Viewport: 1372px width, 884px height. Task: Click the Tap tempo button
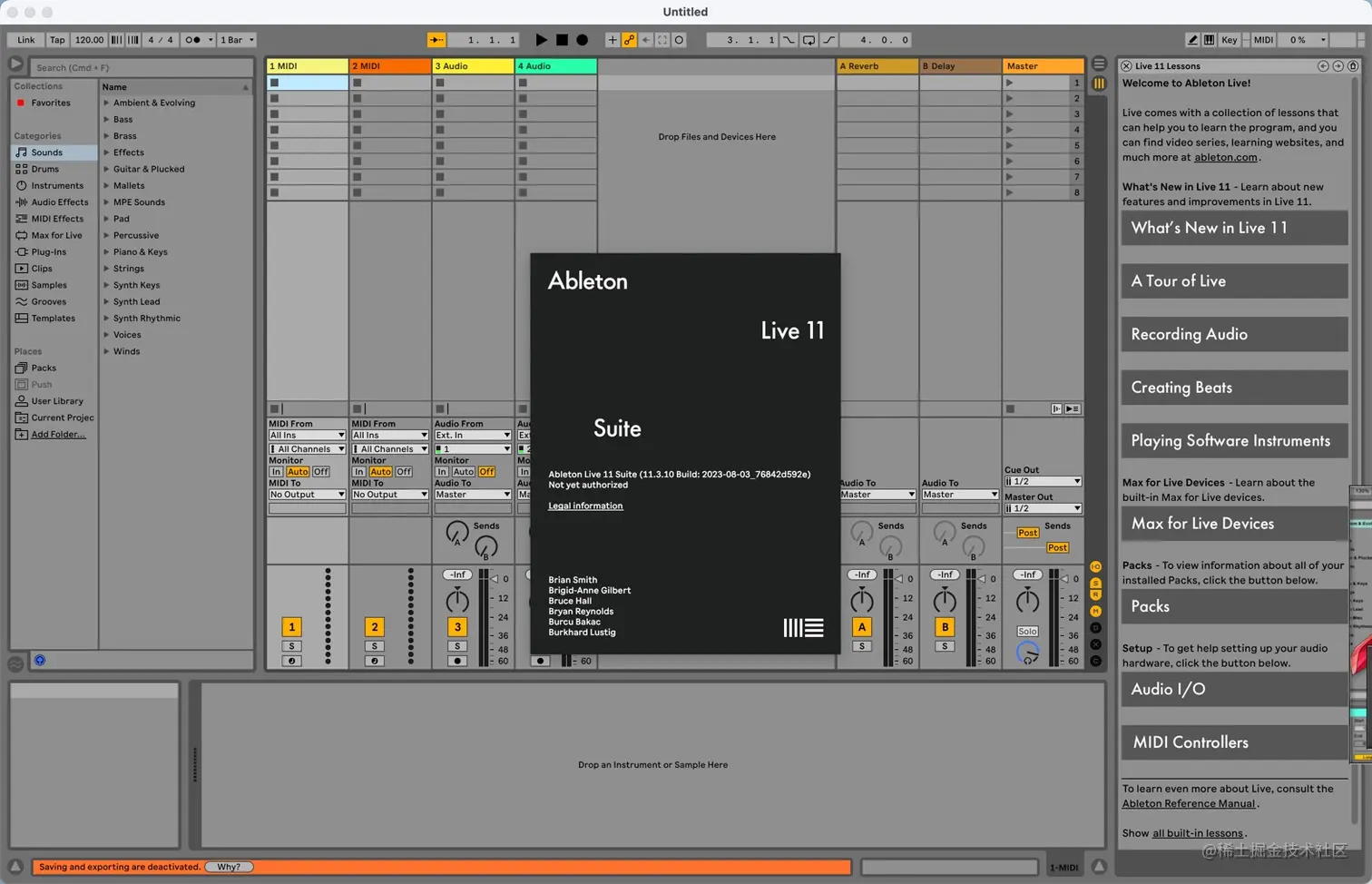click(x=57, y=40)
